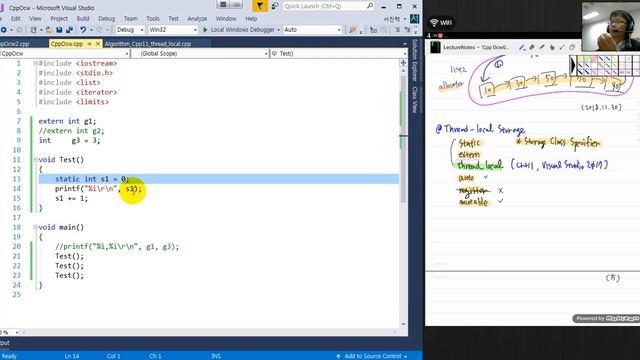The width and height of the screenshot is (640, 360).
Task: Toggle the INS insert mode indicator
Action: pyautogui.click(x=216, y=356)
